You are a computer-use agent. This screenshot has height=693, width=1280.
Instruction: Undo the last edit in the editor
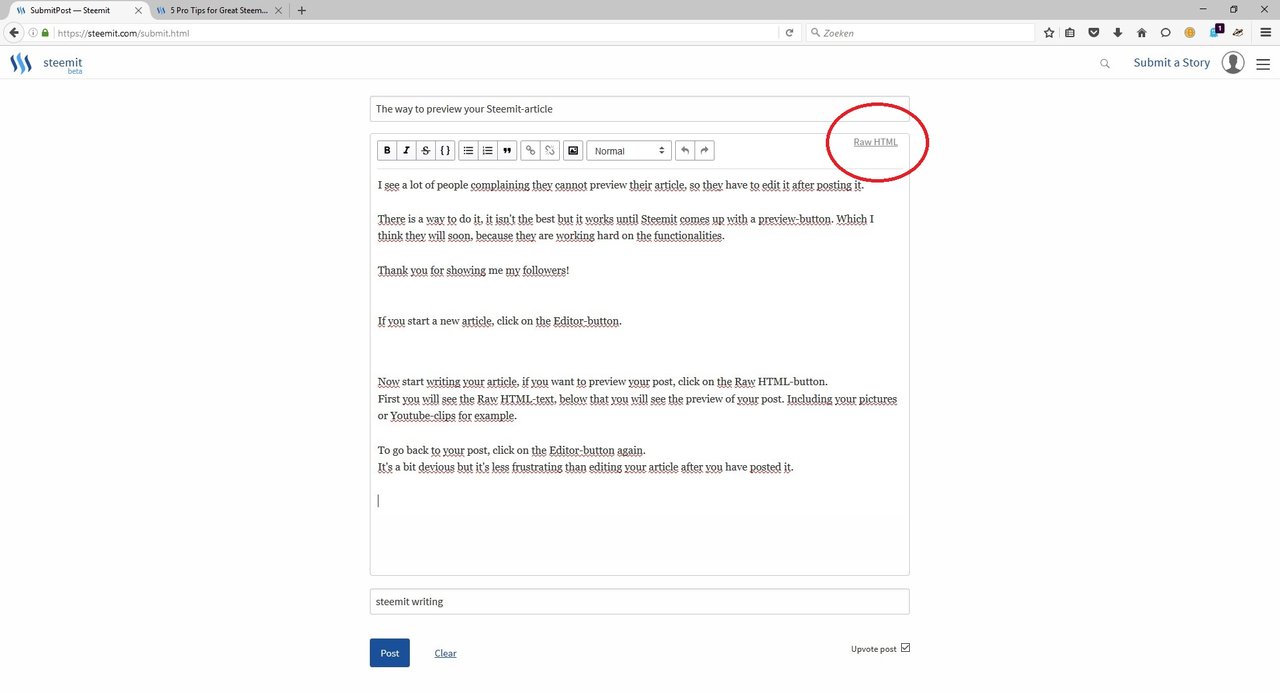[685, 151]
